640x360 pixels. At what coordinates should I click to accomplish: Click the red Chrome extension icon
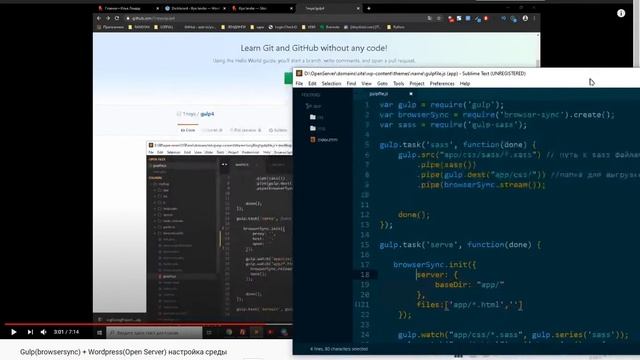click(486, 18)
